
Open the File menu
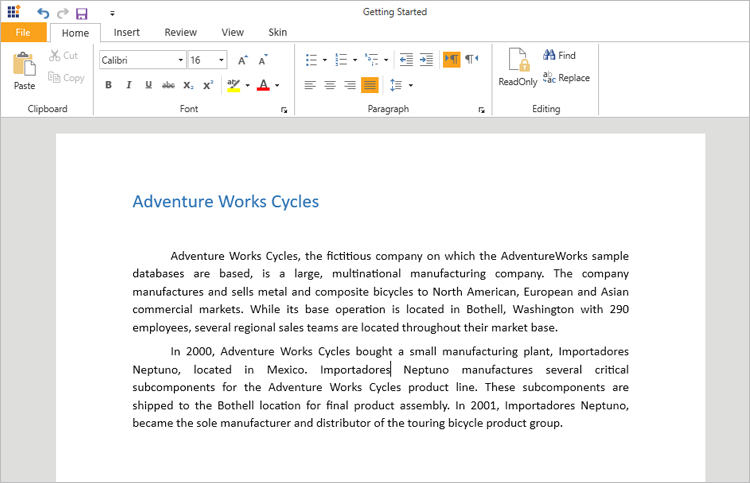23,32
